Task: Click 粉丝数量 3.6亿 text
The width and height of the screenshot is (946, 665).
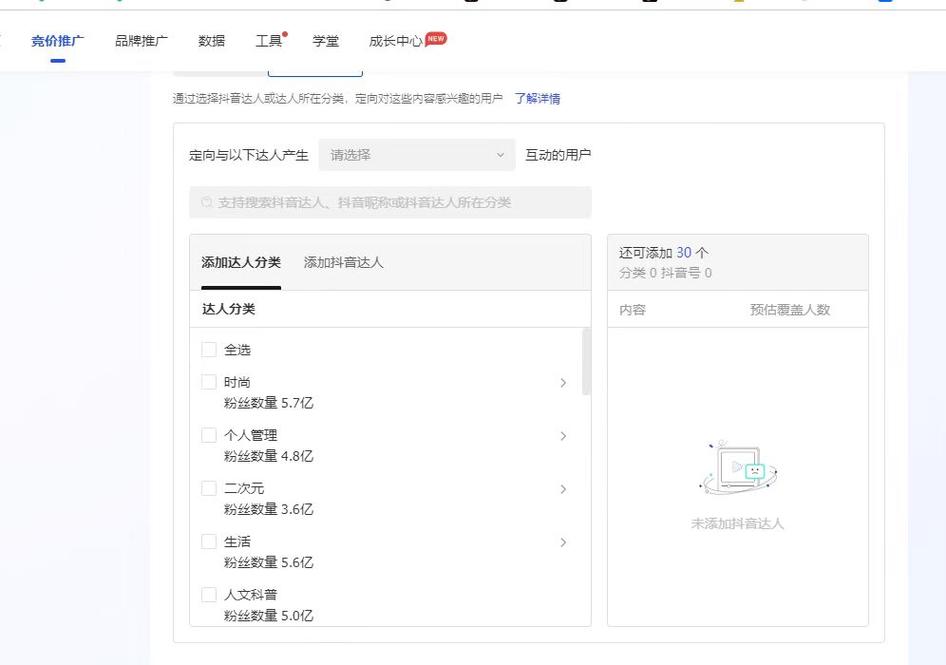Action: pyautogui.click(x=268, y=509)
